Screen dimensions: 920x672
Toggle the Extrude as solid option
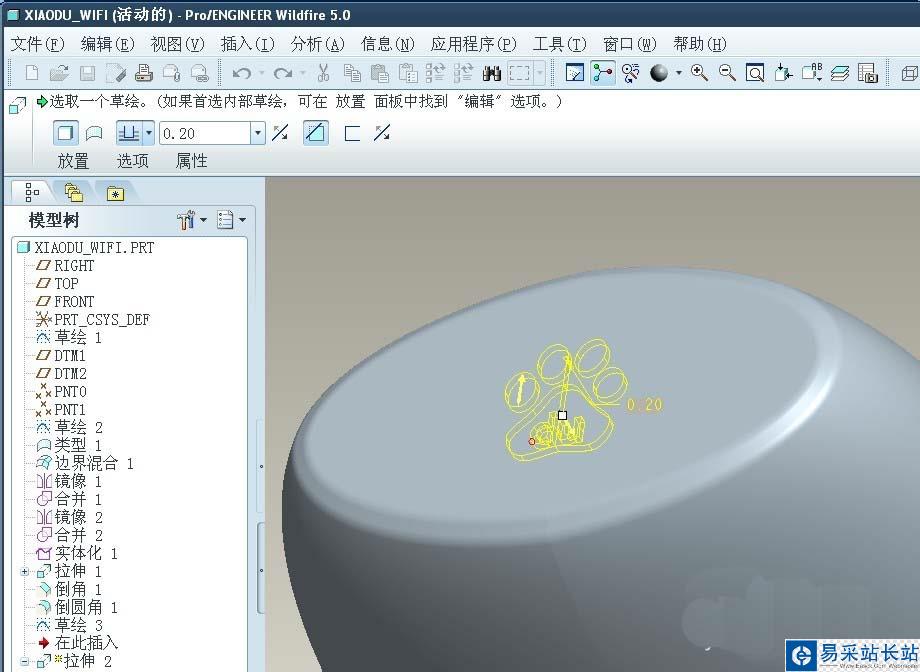tap(66, 133)
